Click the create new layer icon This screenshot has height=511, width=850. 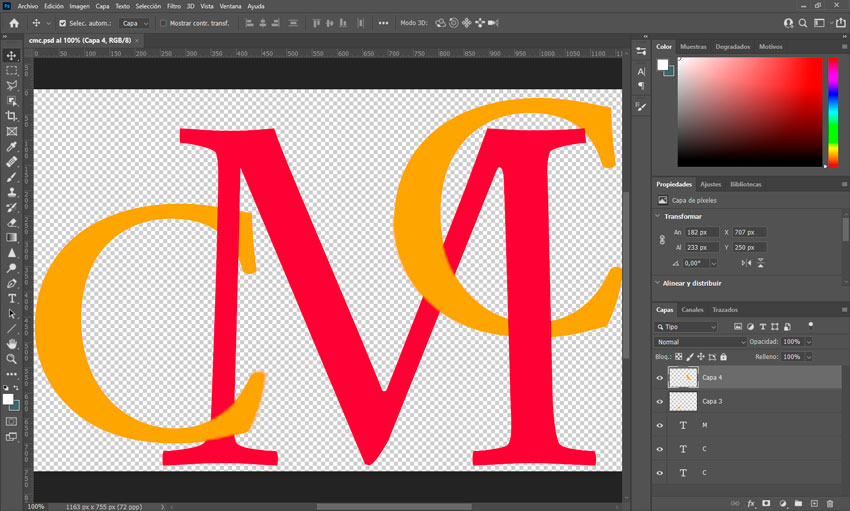pos(814,503)
